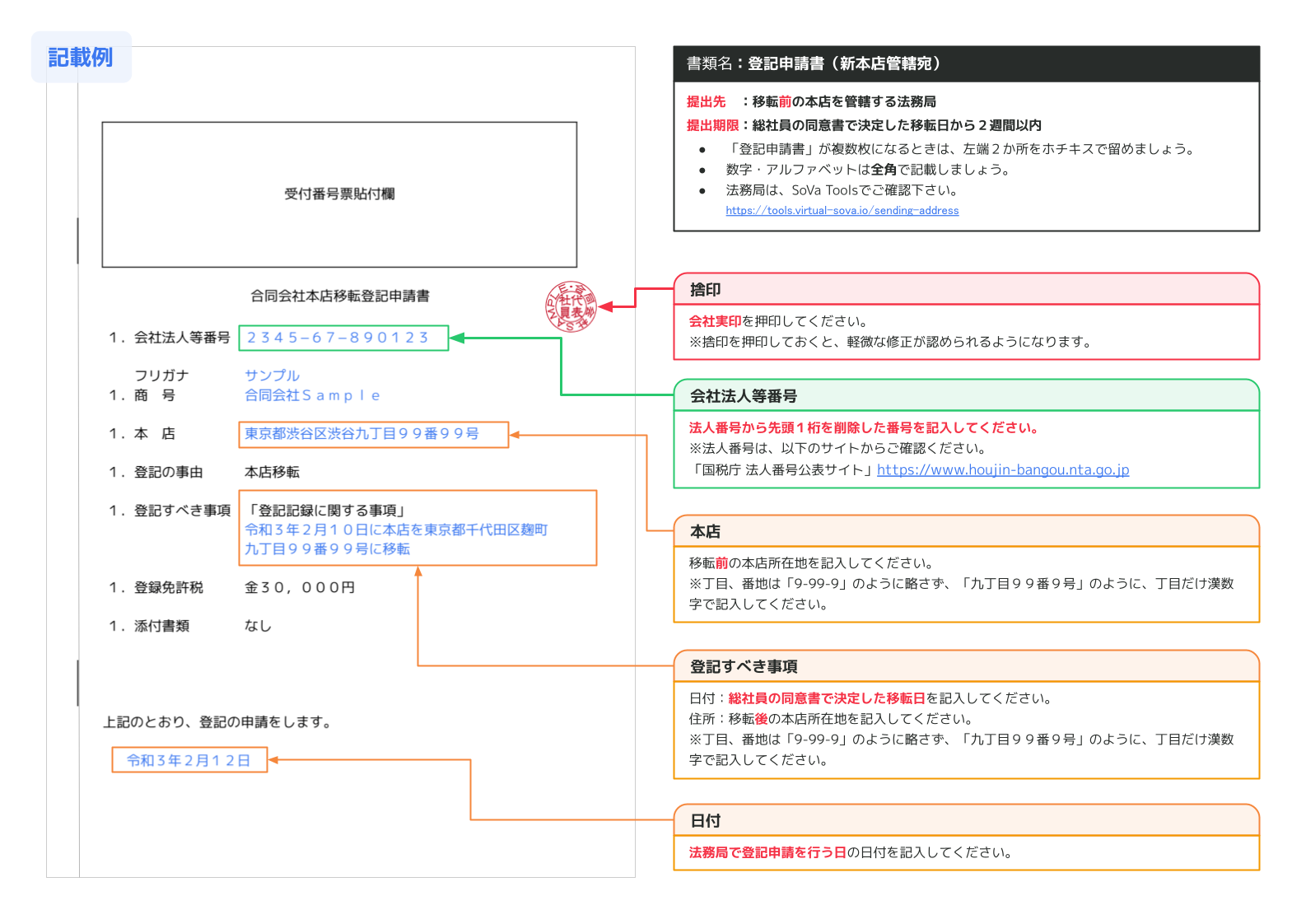The image size is (1306, 924).
Task: Select the 受付番号票貼付欄 box
Action: click(x=339, y=194)
